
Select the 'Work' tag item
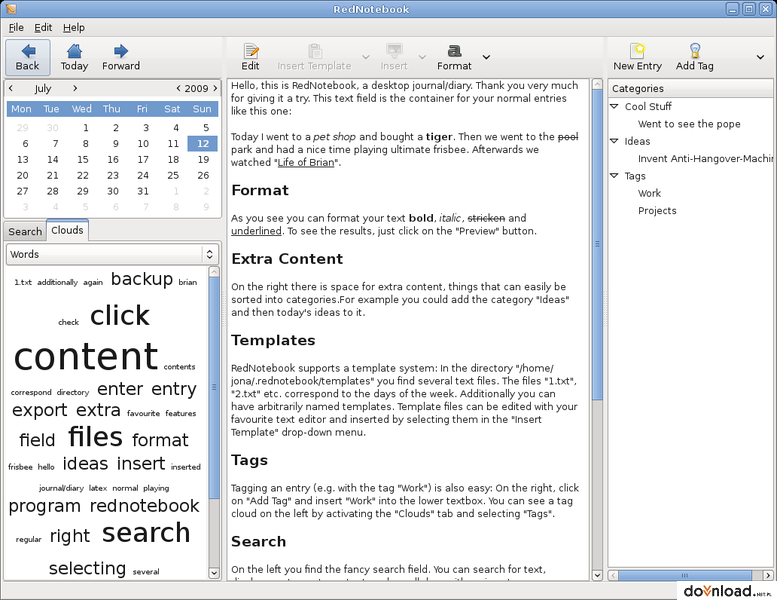(x=649, y=193)
